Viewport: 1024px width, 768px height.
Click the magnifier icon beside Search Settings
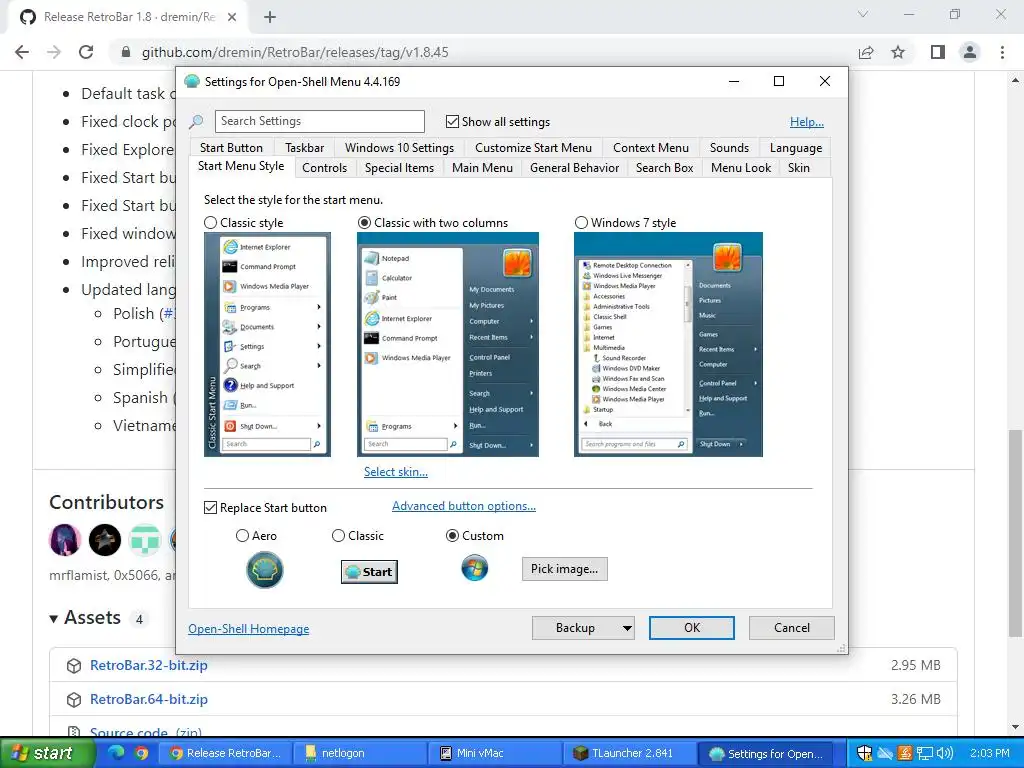click(x=196, y=121)
